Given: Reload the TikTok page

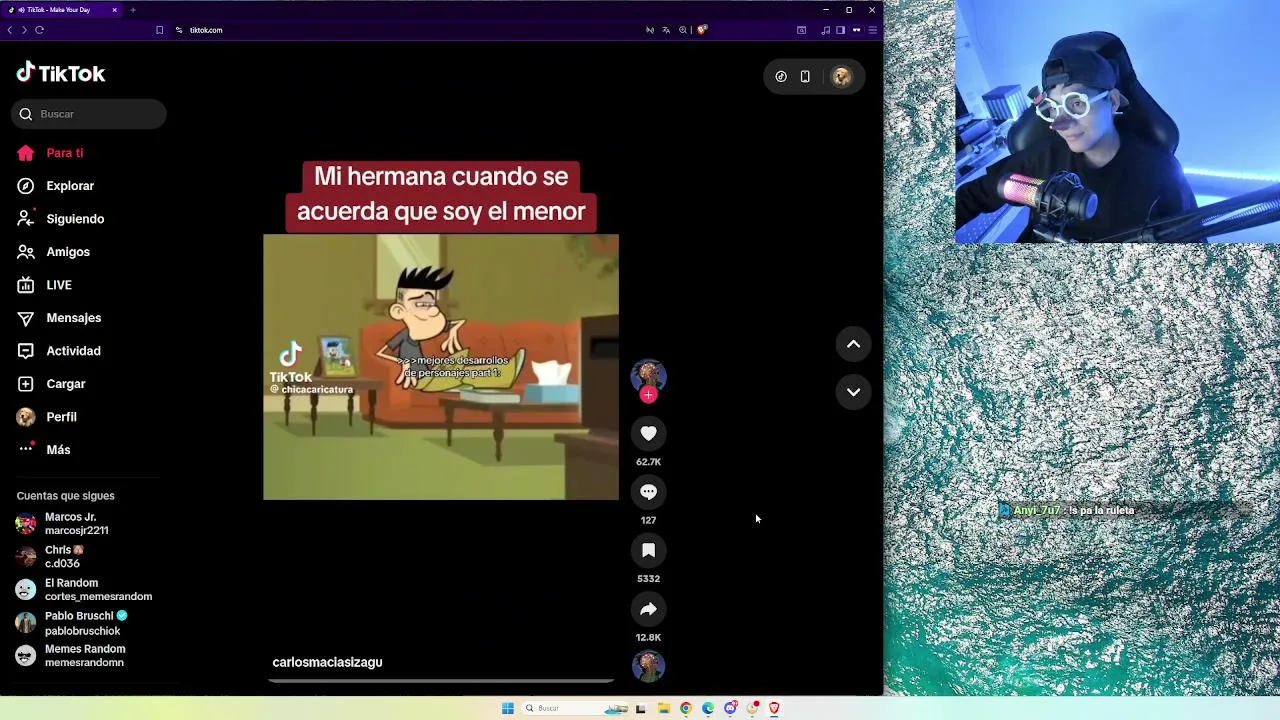Looking at the screenshot, I should [39, 30].
